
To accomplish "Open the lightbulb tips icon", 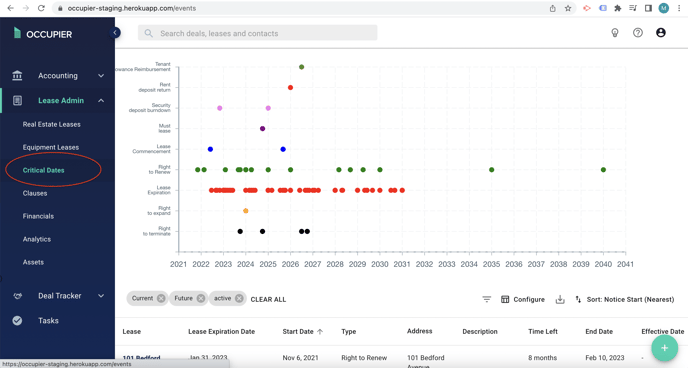I will point(615,33).
